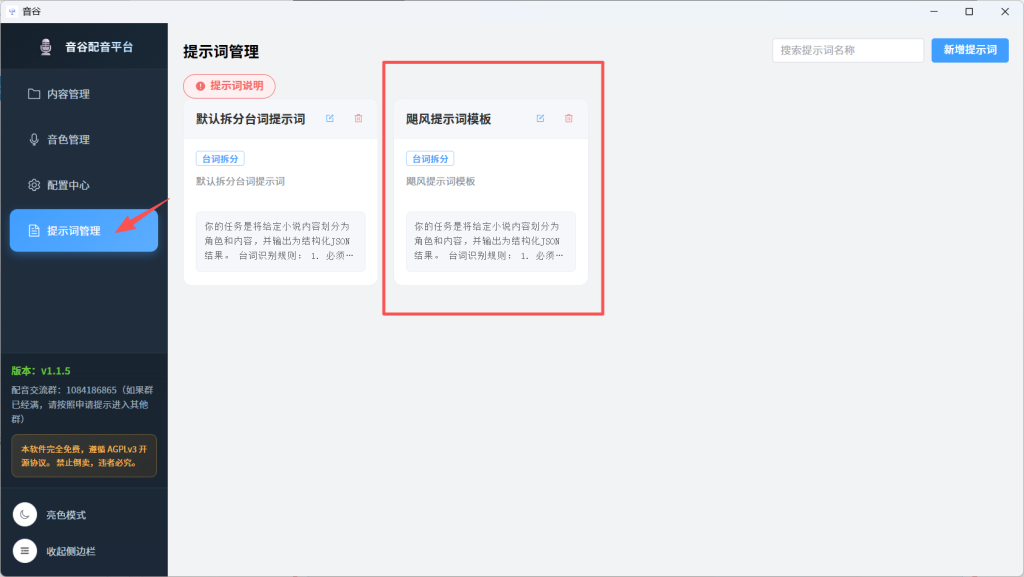Toggle 亮色模式 with the moon icon
Image resolution: width=1024 pixels, height=577 pixels.
click(x=25, y=514)
